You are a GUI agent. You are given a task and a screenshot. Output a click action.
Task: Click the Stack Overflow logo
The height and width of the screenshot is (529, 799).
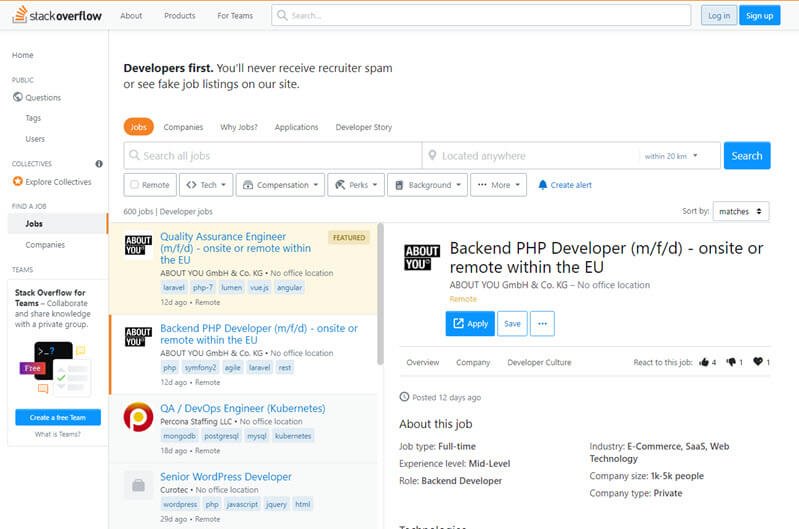57,15
